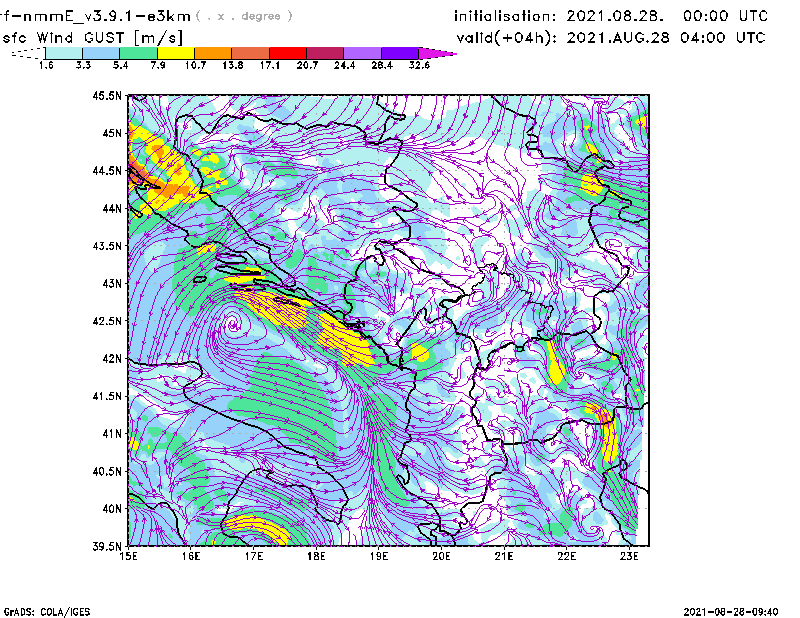This screenshot has height=618, width=800.
Task: Click the 43.5N latitude label
Action: click(107, 245)
